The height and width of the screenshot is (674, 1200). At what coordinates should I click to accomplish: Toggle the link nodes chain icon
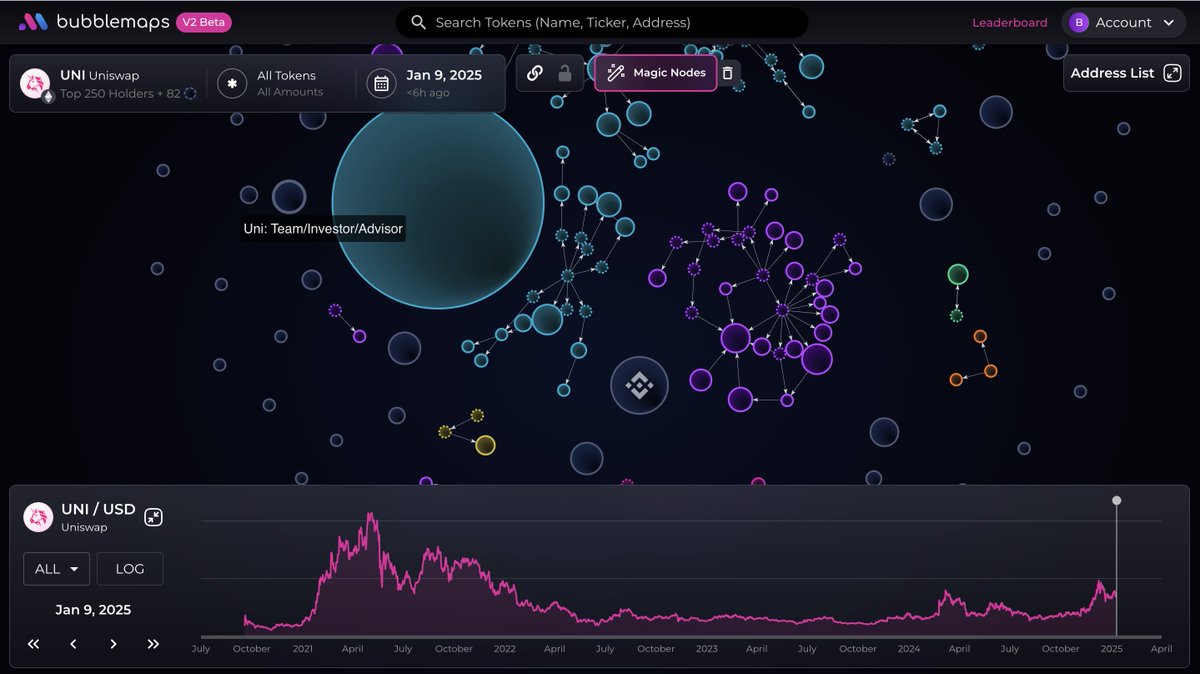click(535, 73)
